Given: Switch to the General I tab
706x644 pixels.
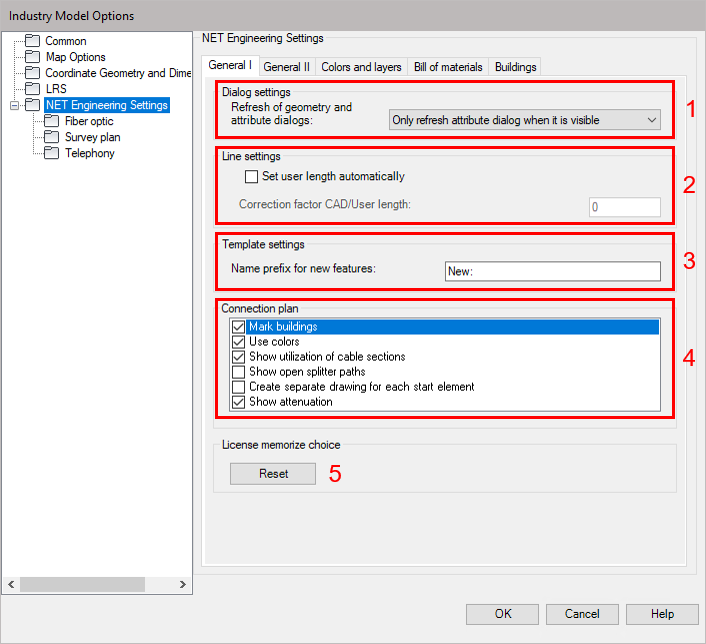Looking at the screenshot, I should click(x=230, y=65).
